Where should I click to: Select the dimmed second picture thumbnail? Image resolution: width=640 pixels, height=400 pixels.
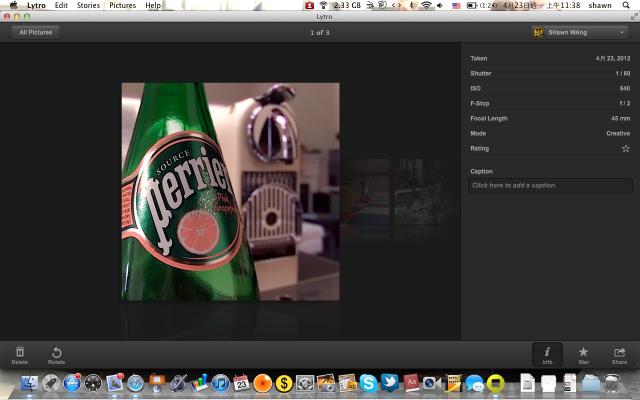364,192
